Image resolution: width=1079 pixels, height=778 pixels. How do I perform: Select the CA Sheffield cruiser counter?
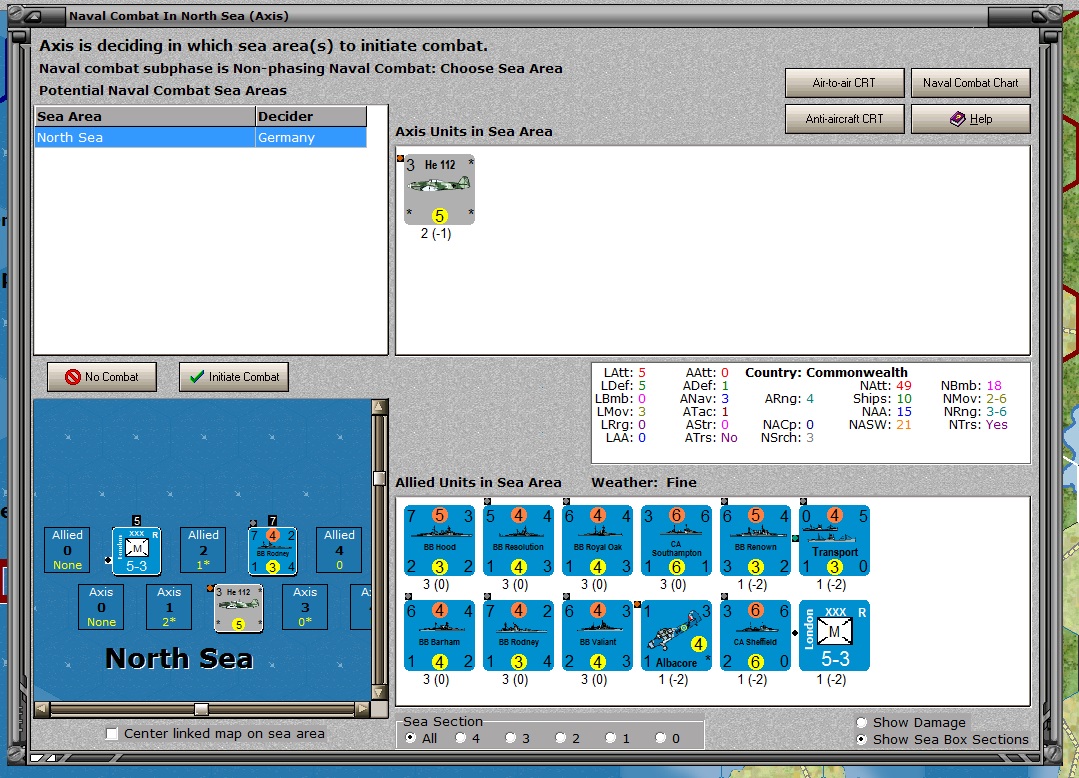pos(756,636)
